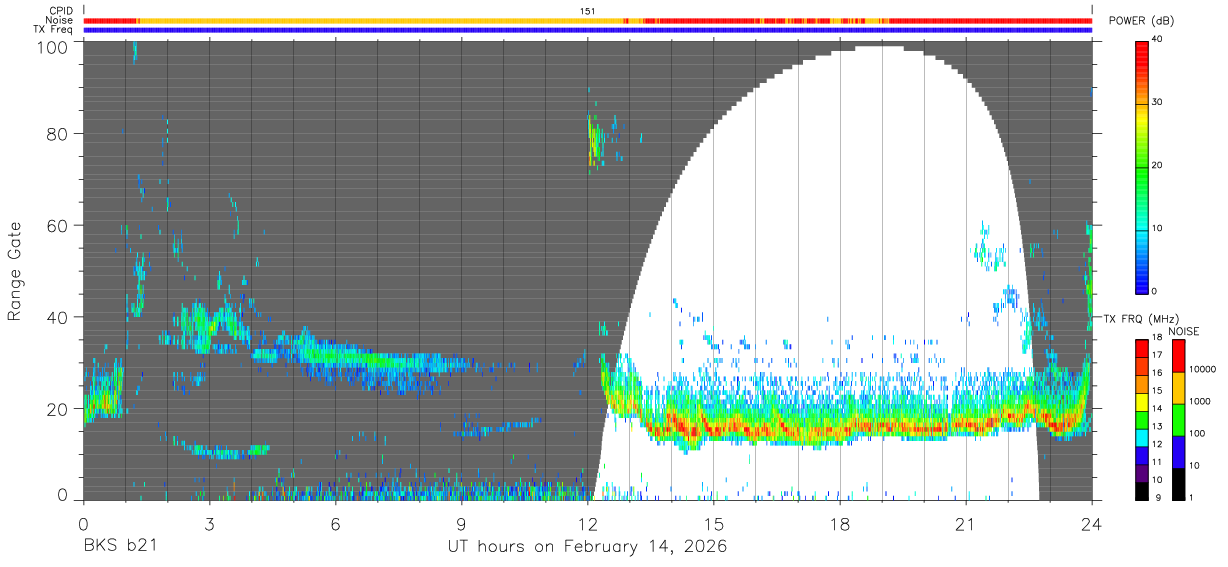The height and width of the screenshot is (567, 1228).
Task: Click the x-axis tick label 21
Action: tap(966, 524)
